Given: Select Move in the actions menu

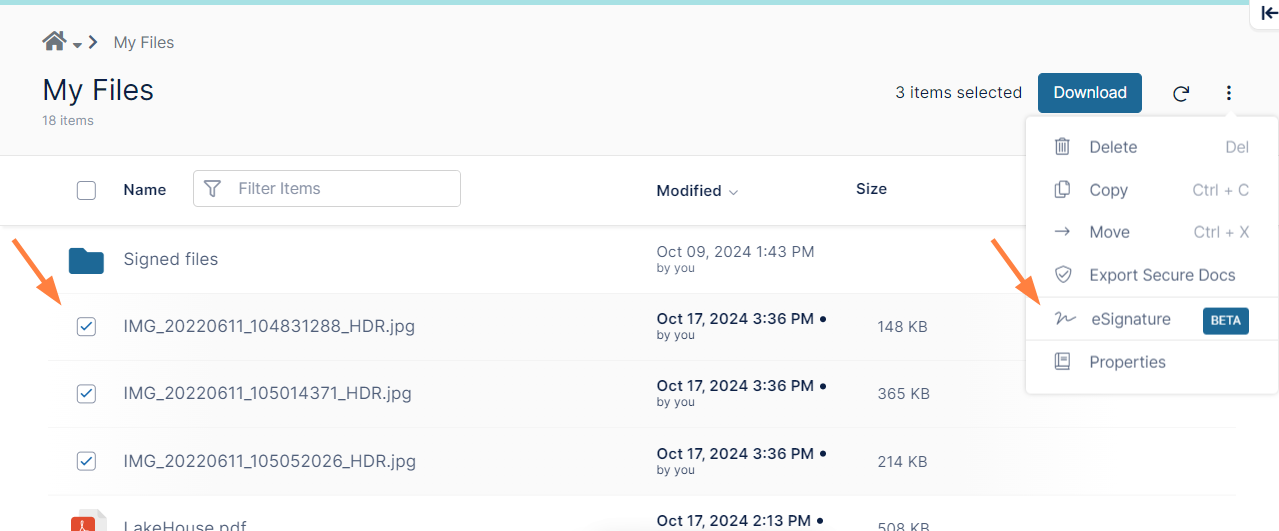Looking at the screenshot, I should pos(1109,232).
